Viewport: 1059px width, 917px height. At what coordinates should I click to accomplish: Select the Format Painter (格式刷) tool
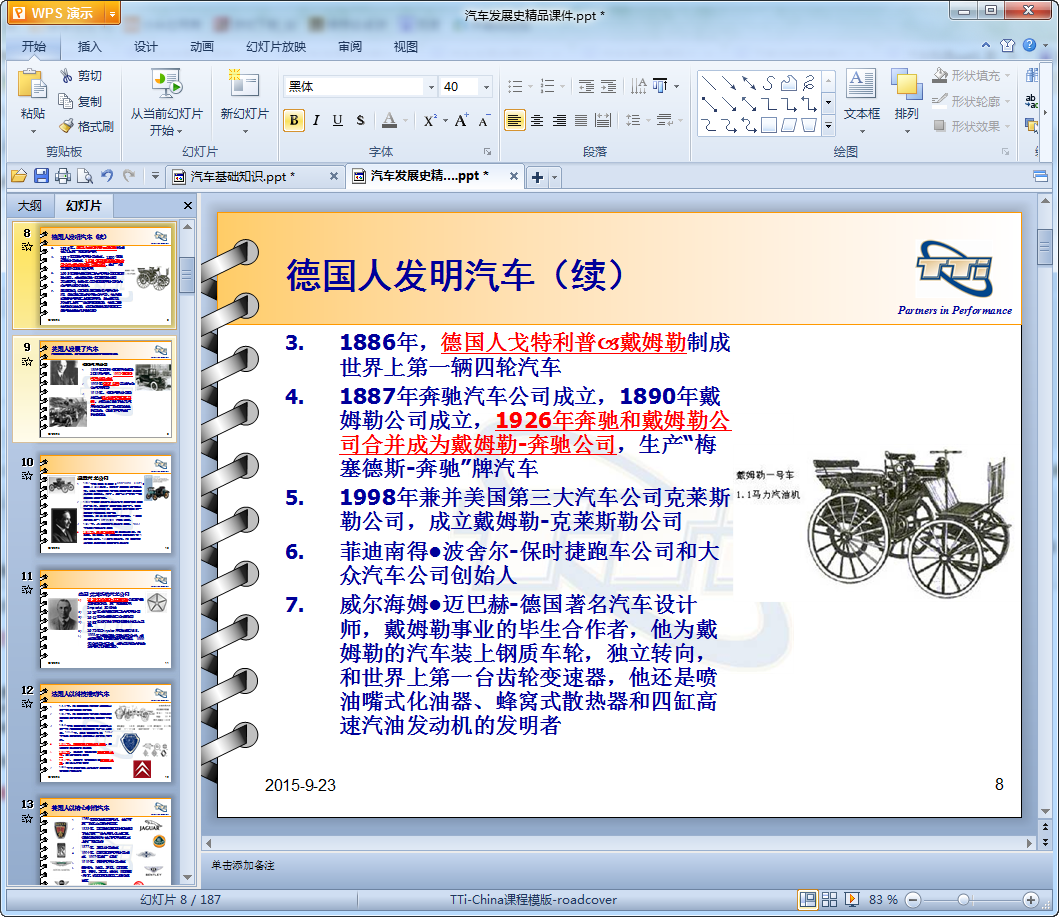coord(86,126)
